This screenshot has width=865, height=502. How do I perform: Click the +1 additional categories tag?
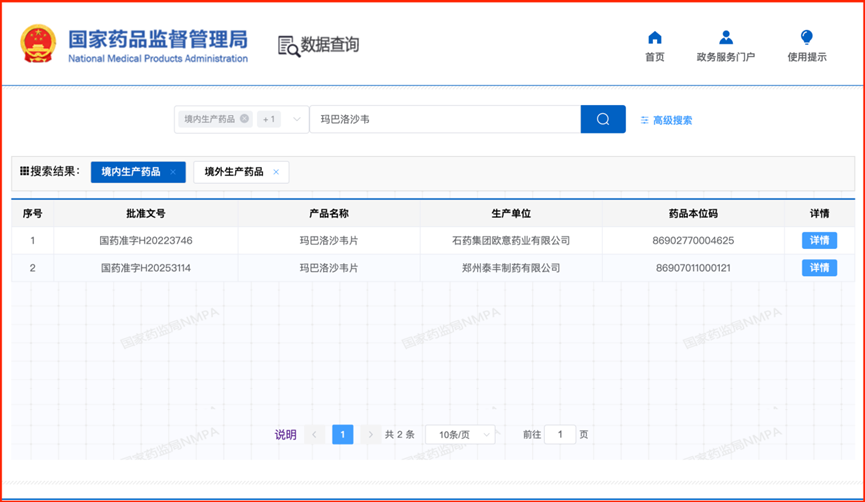click(x=269, y=119)
